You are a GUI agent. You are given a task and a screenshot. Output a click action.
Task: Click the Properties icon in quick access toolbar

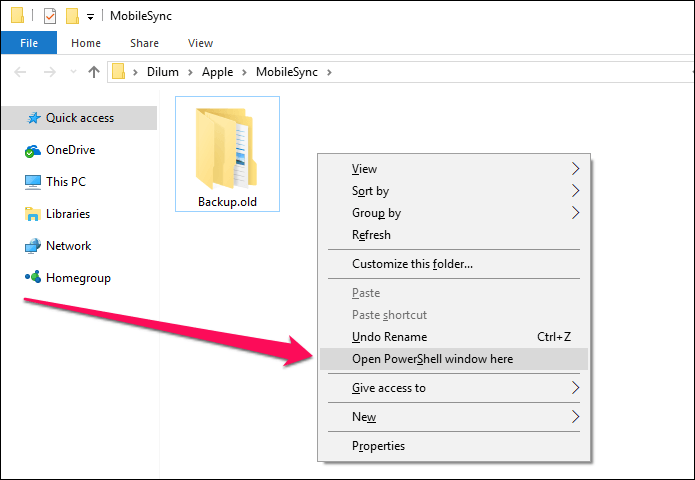point(50,16)
